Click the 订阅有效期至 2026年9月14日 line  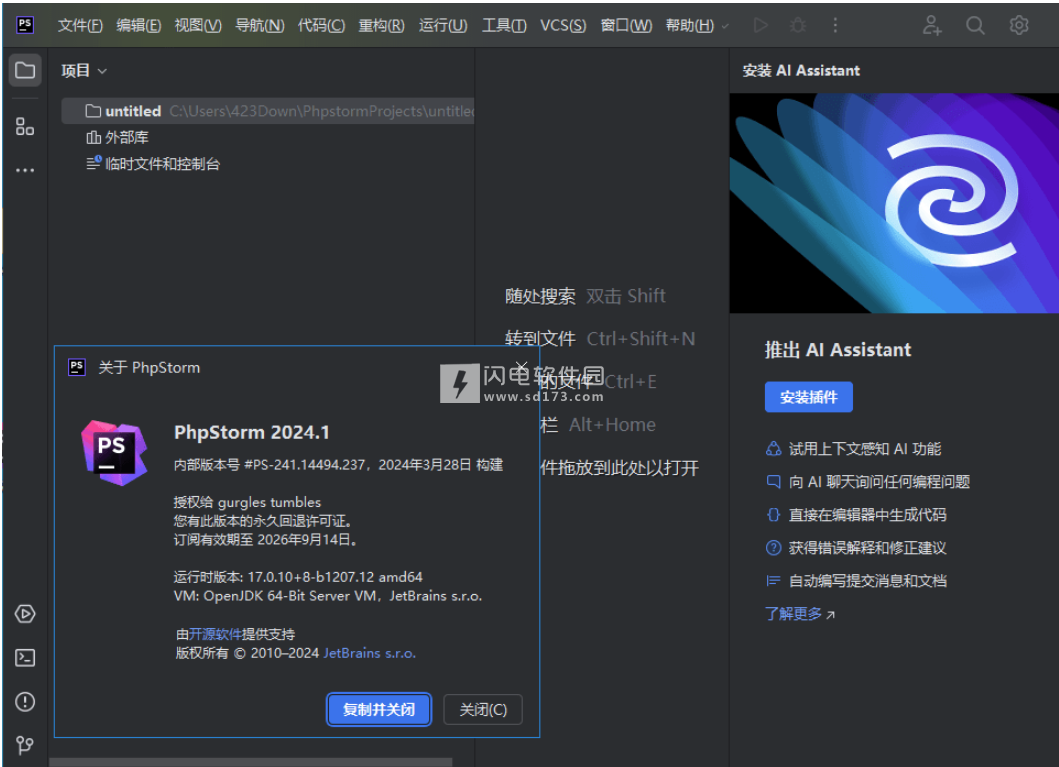pos(265,539)
